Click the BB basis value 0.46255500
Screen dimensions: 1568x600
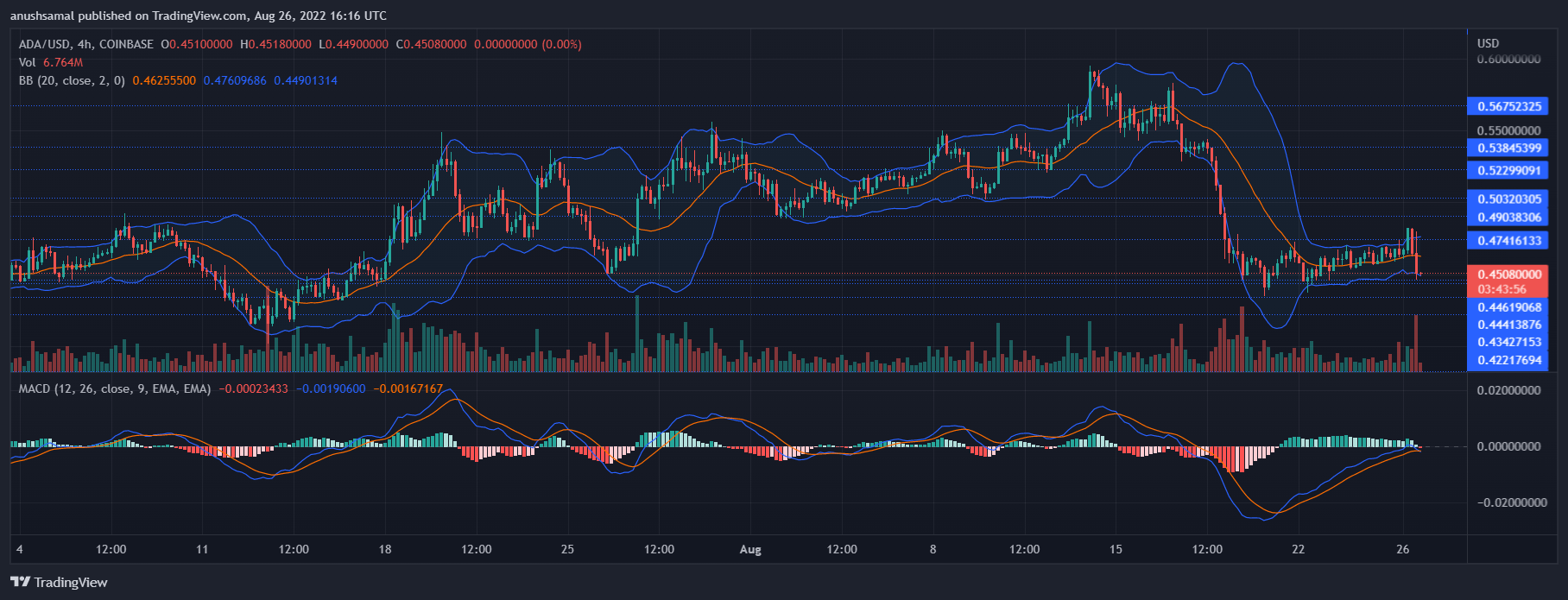[164, 80]
